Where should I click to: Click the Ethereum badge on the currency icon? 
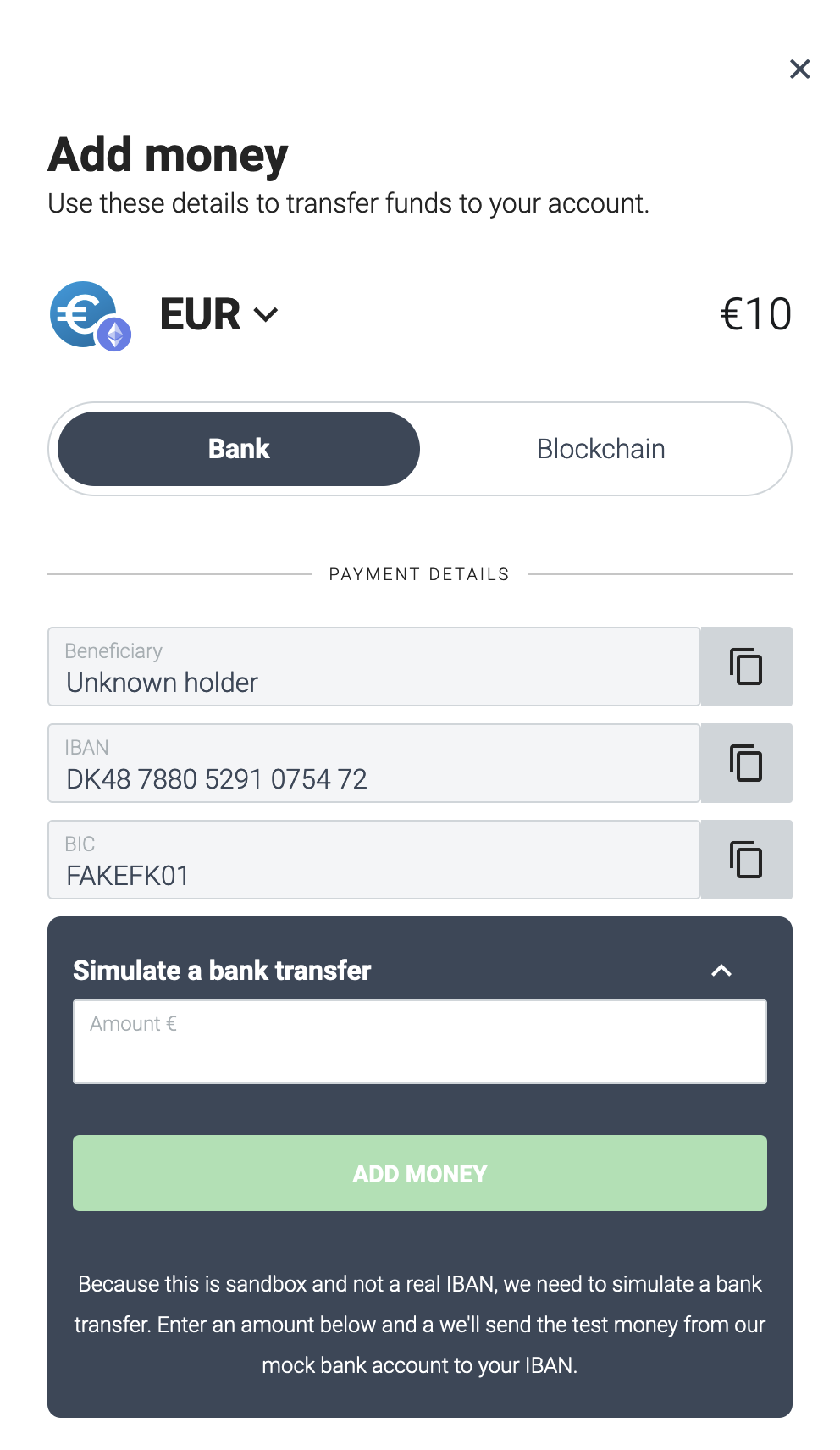pyautogui.click(x=114, y=335)
